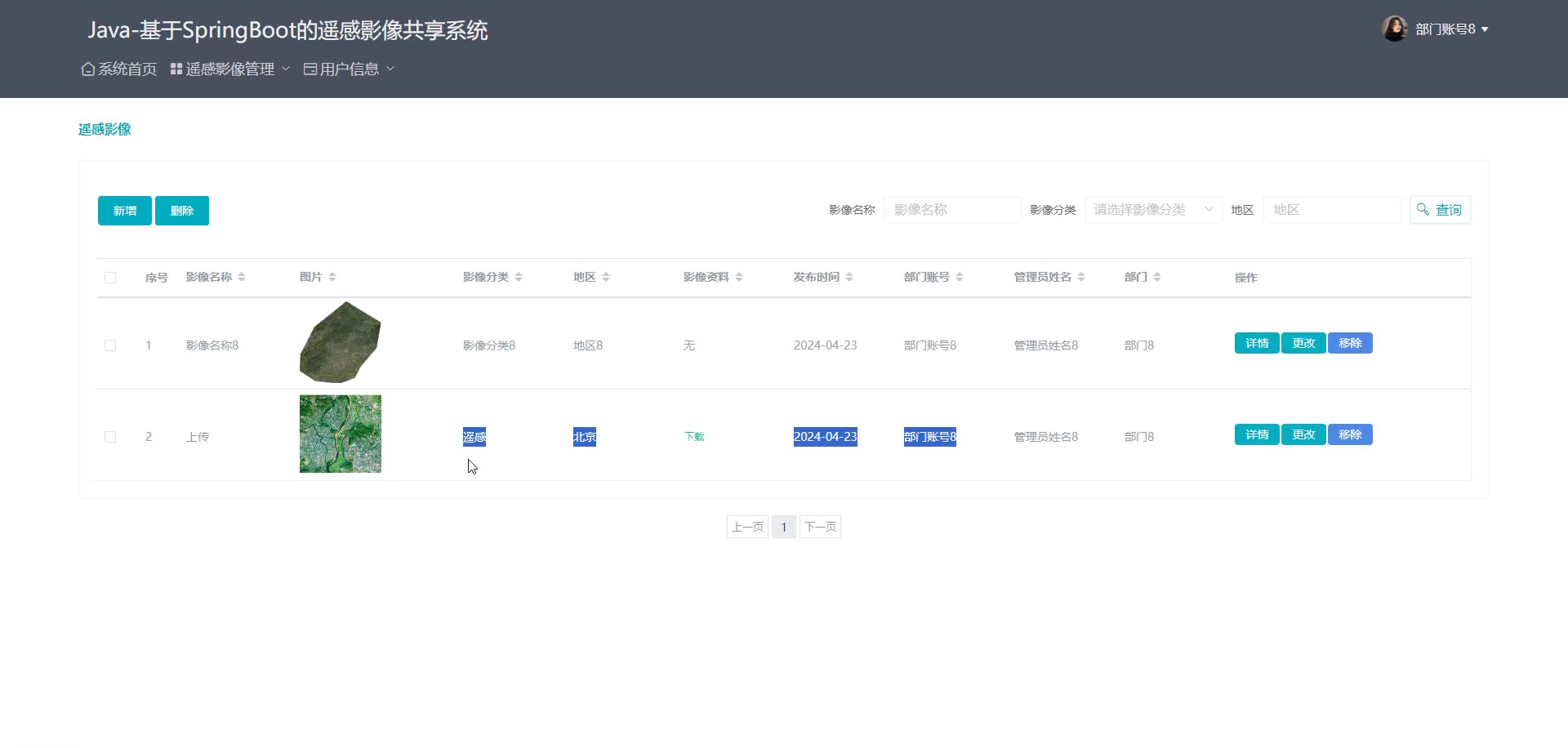
Task: Click the sort icon beside 影像名称 column
Action: click(x=242, y=278)
